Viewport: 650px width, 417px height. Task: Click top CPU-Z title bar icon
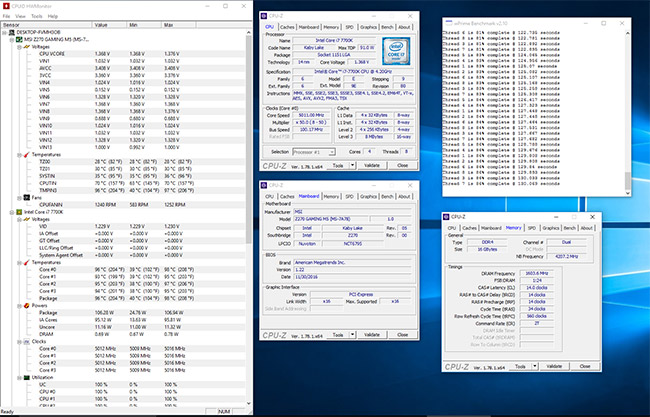264,16
